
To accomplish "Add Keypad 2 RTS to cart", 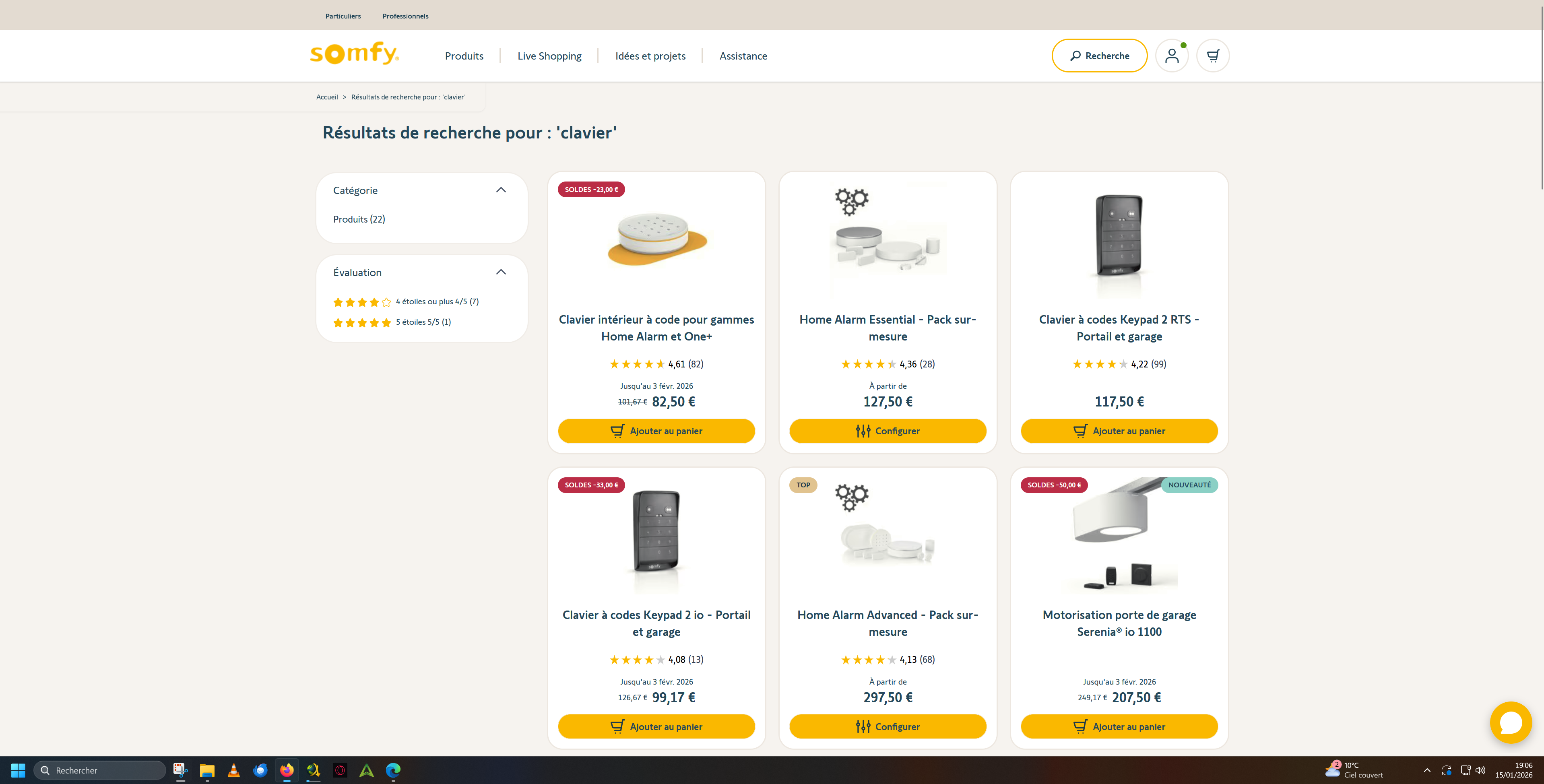I will [x=1119, y=431].
